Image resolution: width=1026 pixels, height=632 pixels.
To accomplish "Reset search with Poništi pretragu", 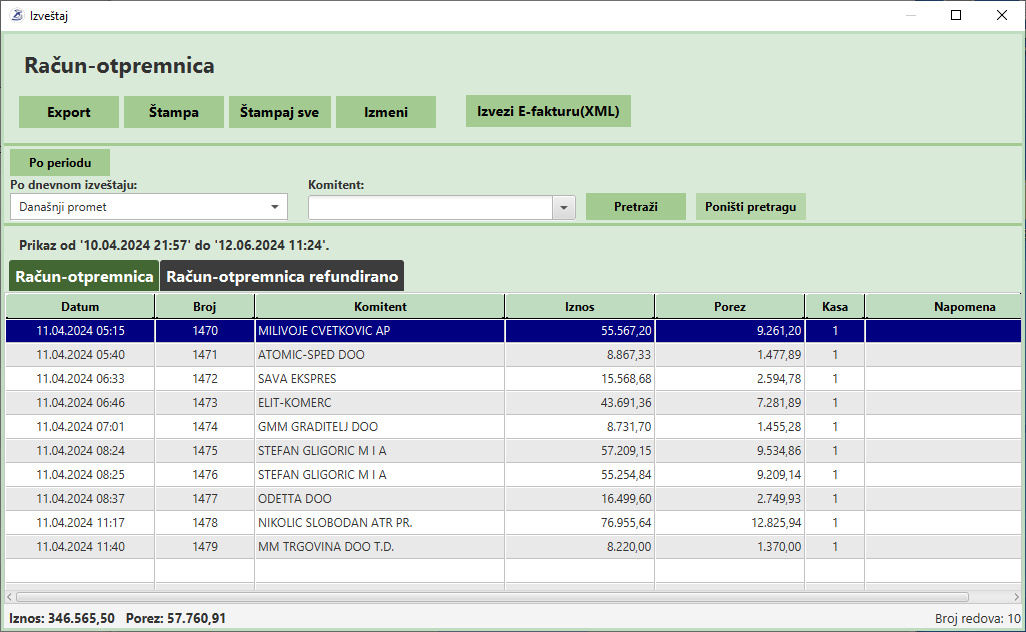I will coord(751,206).
